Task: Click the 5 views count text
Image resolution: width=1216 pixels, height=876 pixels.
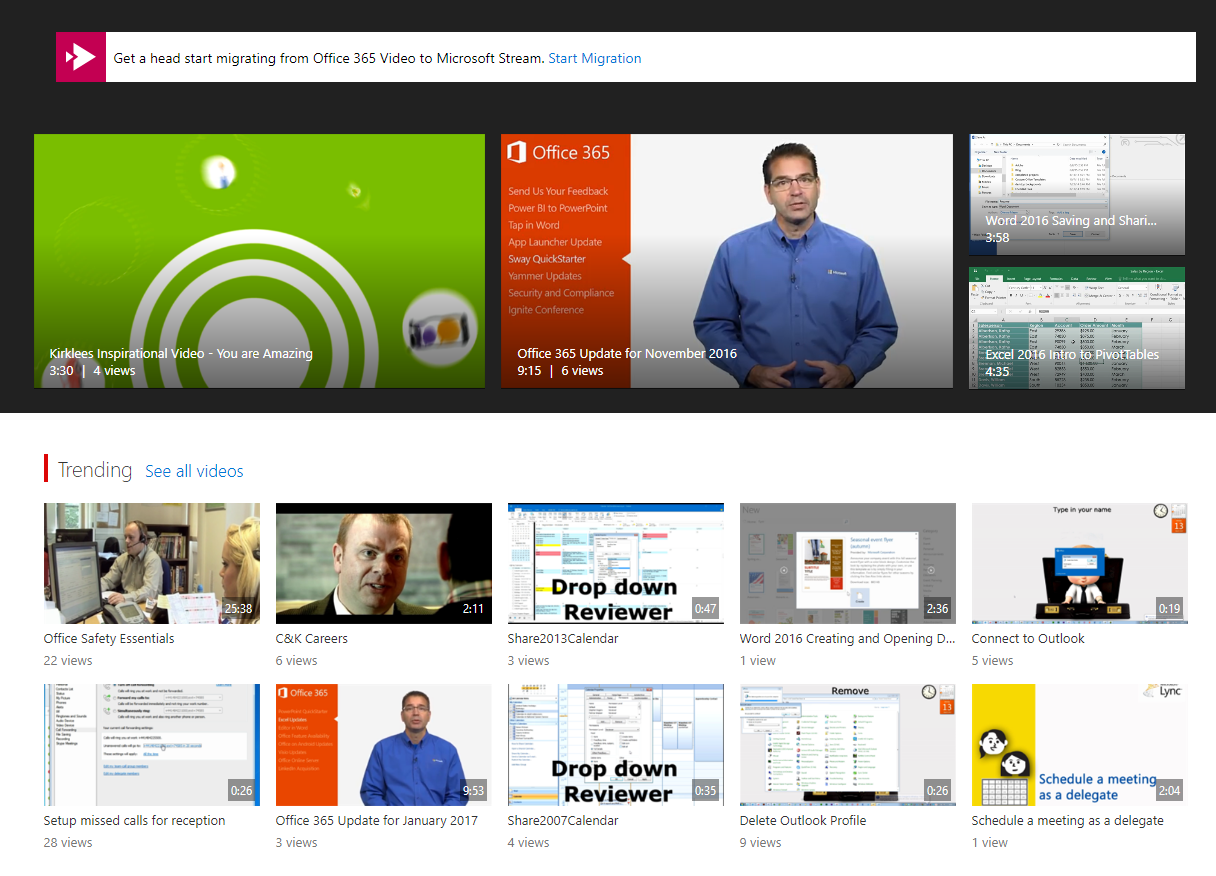Action: (x=993, y=661)
